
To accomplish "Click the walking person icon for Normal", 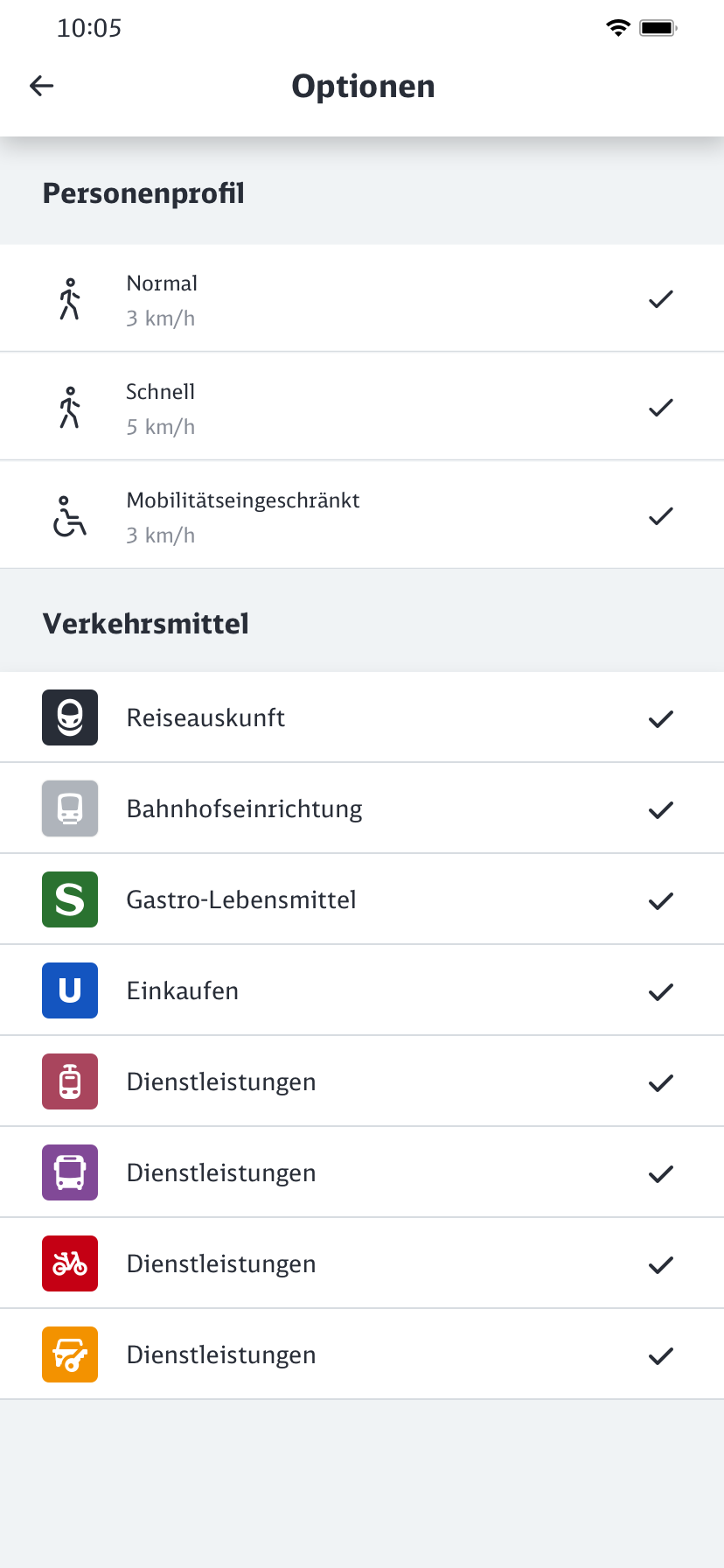I will (x=70, y=299).
